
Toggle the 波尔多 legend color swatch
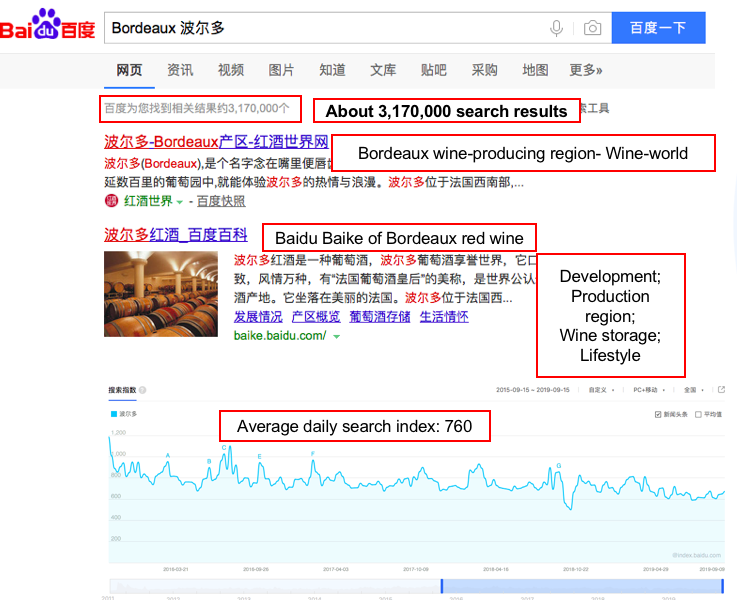pos(113,414)
